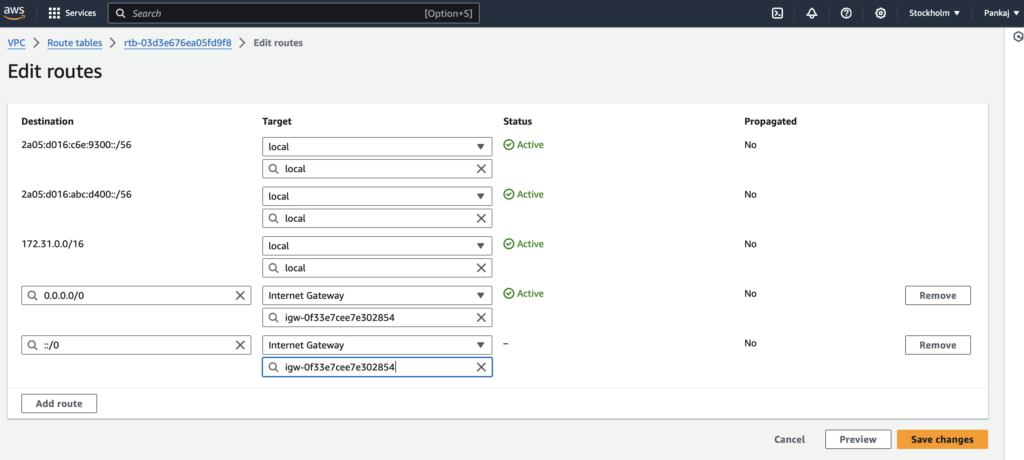Click the Preview button
1024x460 pixels.
click(x=857, y=440)
